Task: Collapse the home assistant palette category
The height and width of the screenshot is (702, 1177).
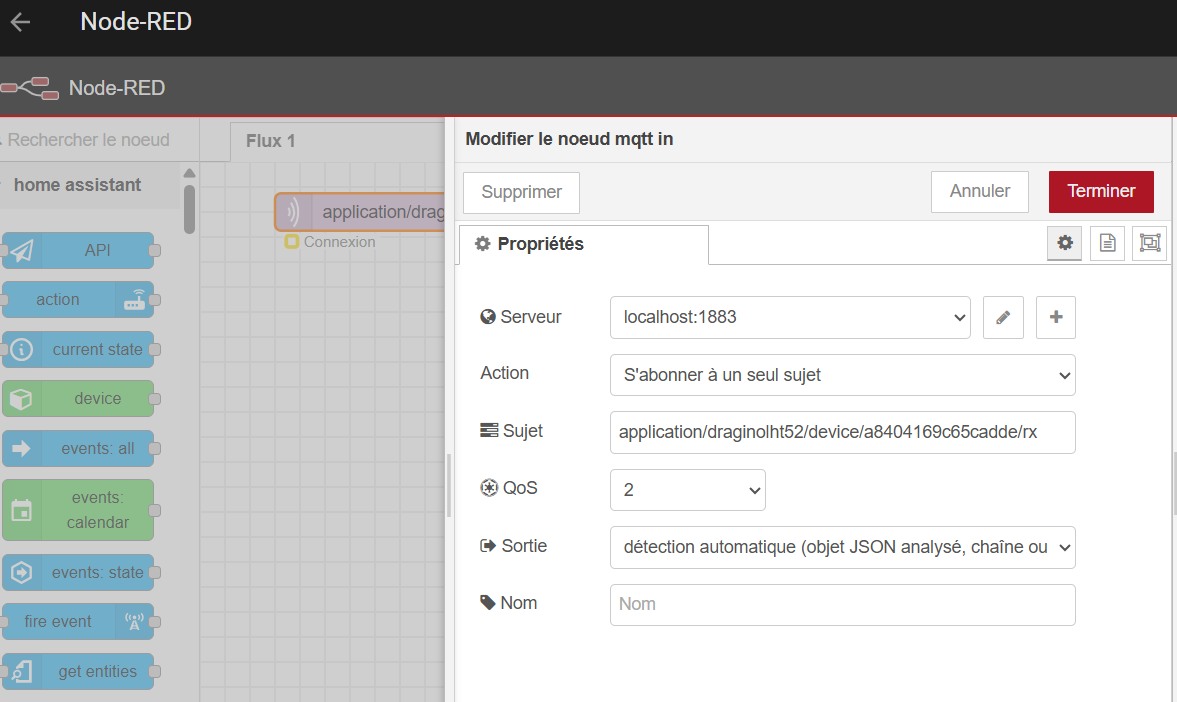Action: (77, 185)
